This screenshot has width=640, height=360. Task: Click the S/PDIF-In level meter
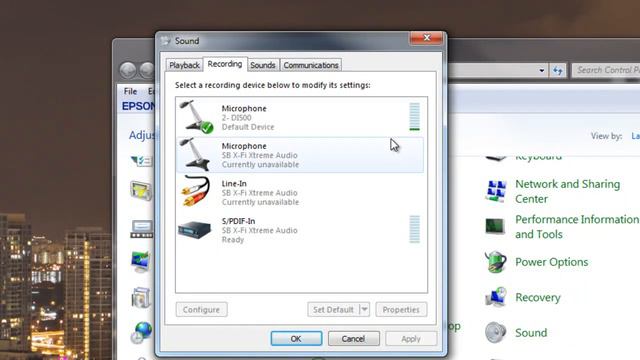(414, 229)
